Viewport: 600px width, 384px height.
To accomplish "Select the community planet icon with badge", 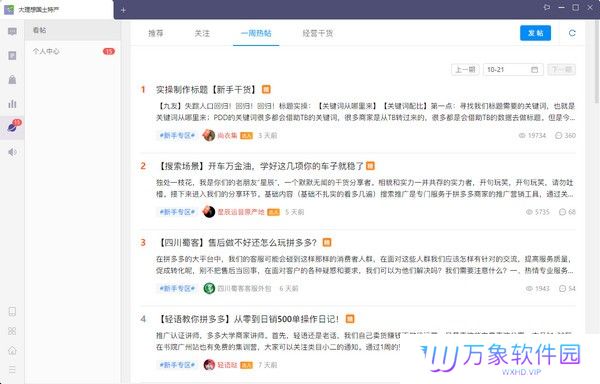I will (x=12, y=127).
